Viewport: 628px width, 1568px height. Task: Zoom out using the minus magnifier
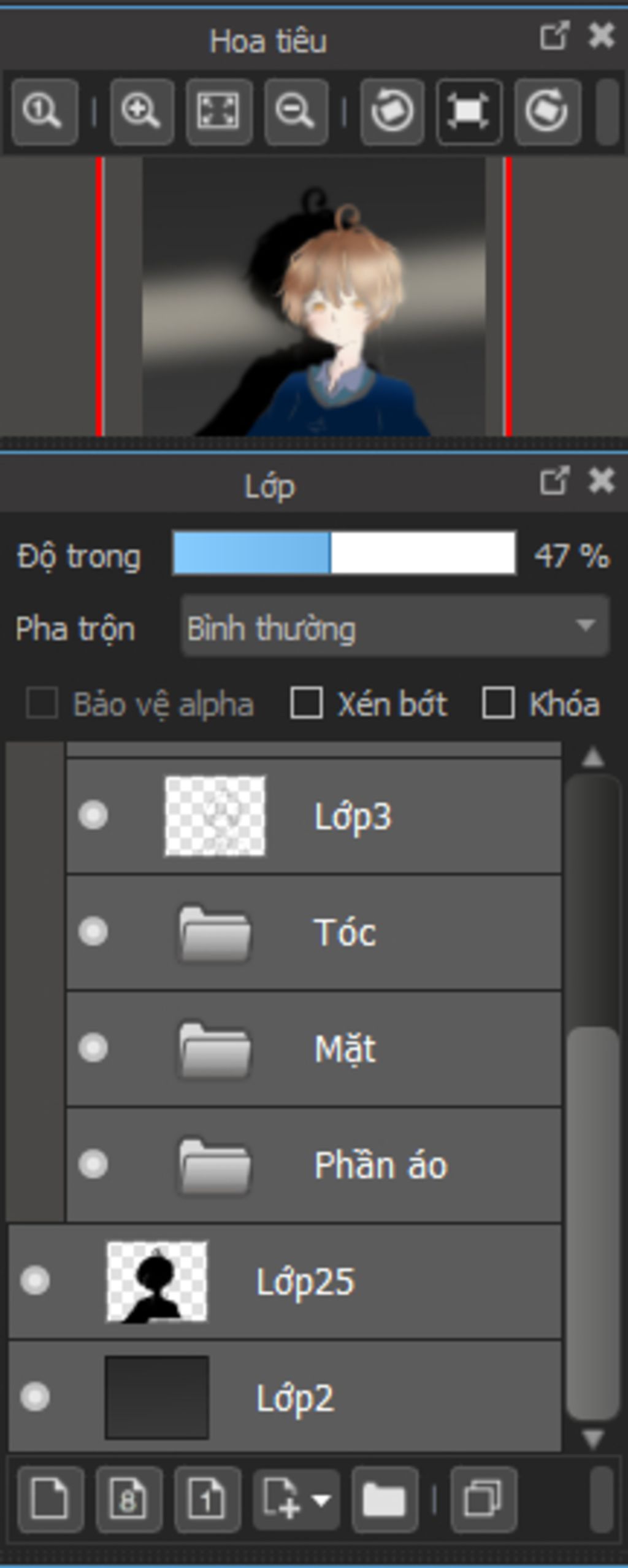[x=296, y=112]
